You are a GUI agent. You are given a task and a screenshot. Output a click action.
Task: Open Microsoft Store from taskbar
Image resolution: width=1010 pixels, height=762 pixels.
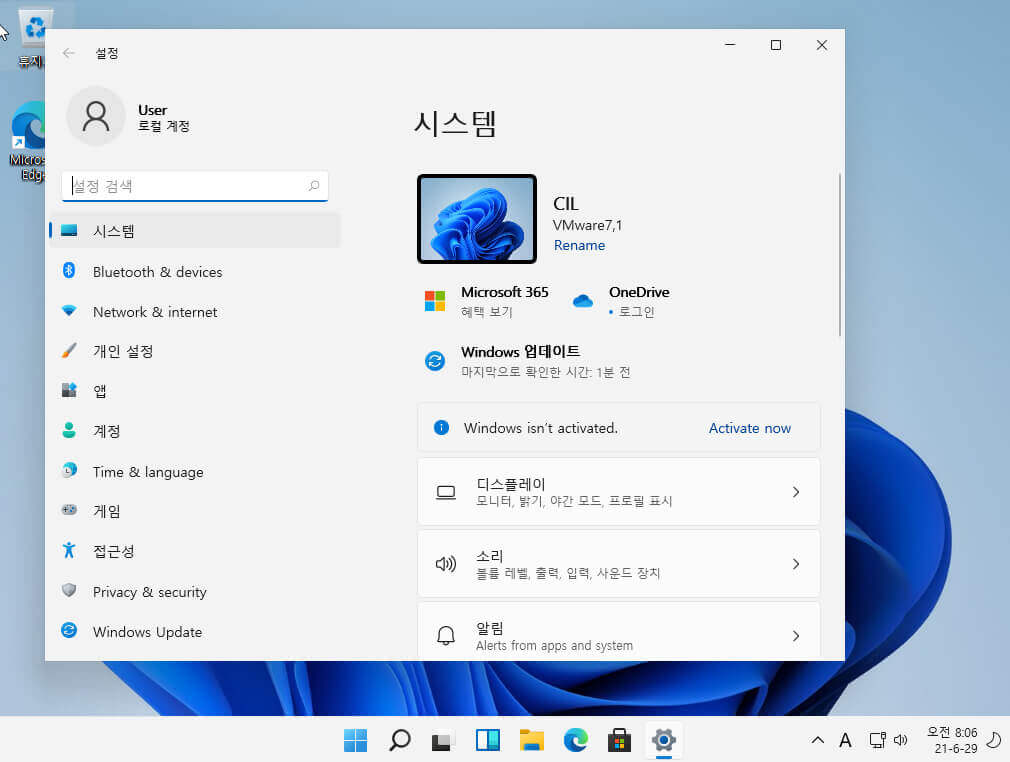619,740
